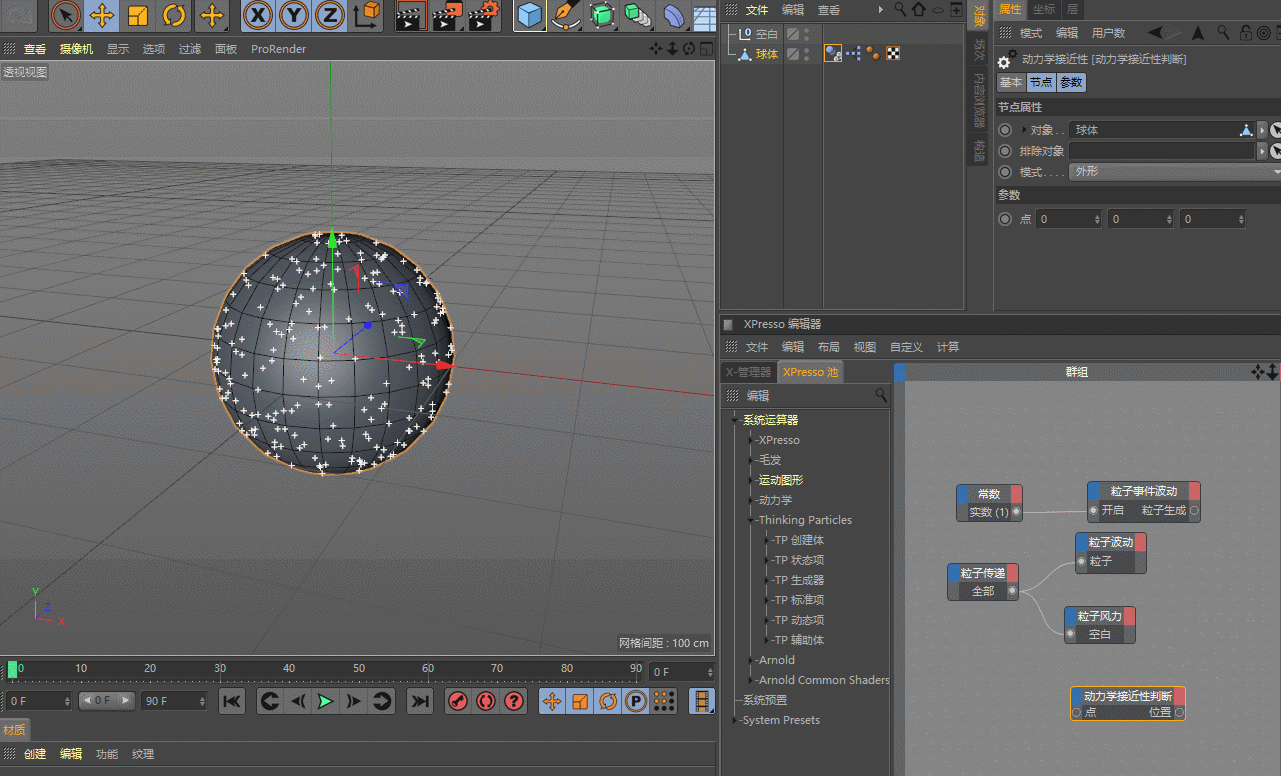Open the render settings clapperboard gear icon
The image size is (1281, 776).
coord(484,15)
